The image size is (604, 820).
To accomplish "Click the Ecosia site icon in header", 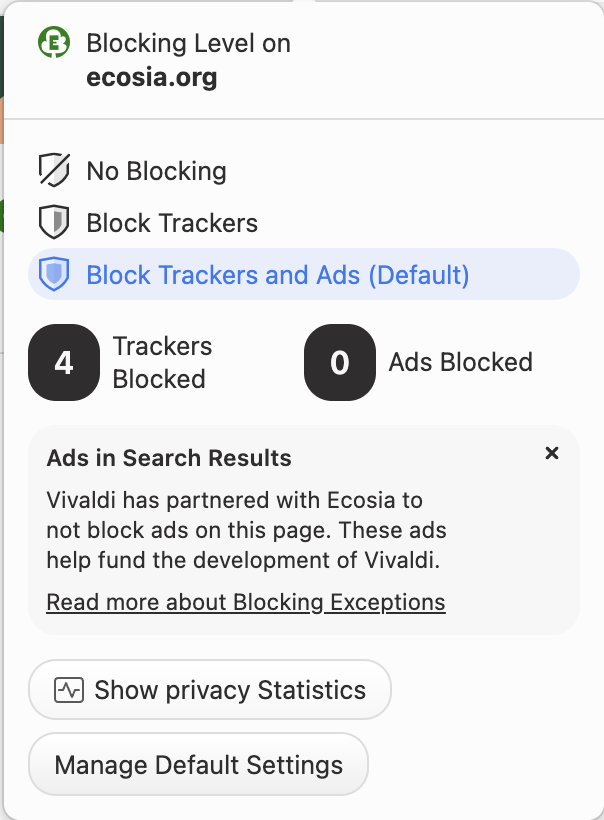I will point(54,43).
